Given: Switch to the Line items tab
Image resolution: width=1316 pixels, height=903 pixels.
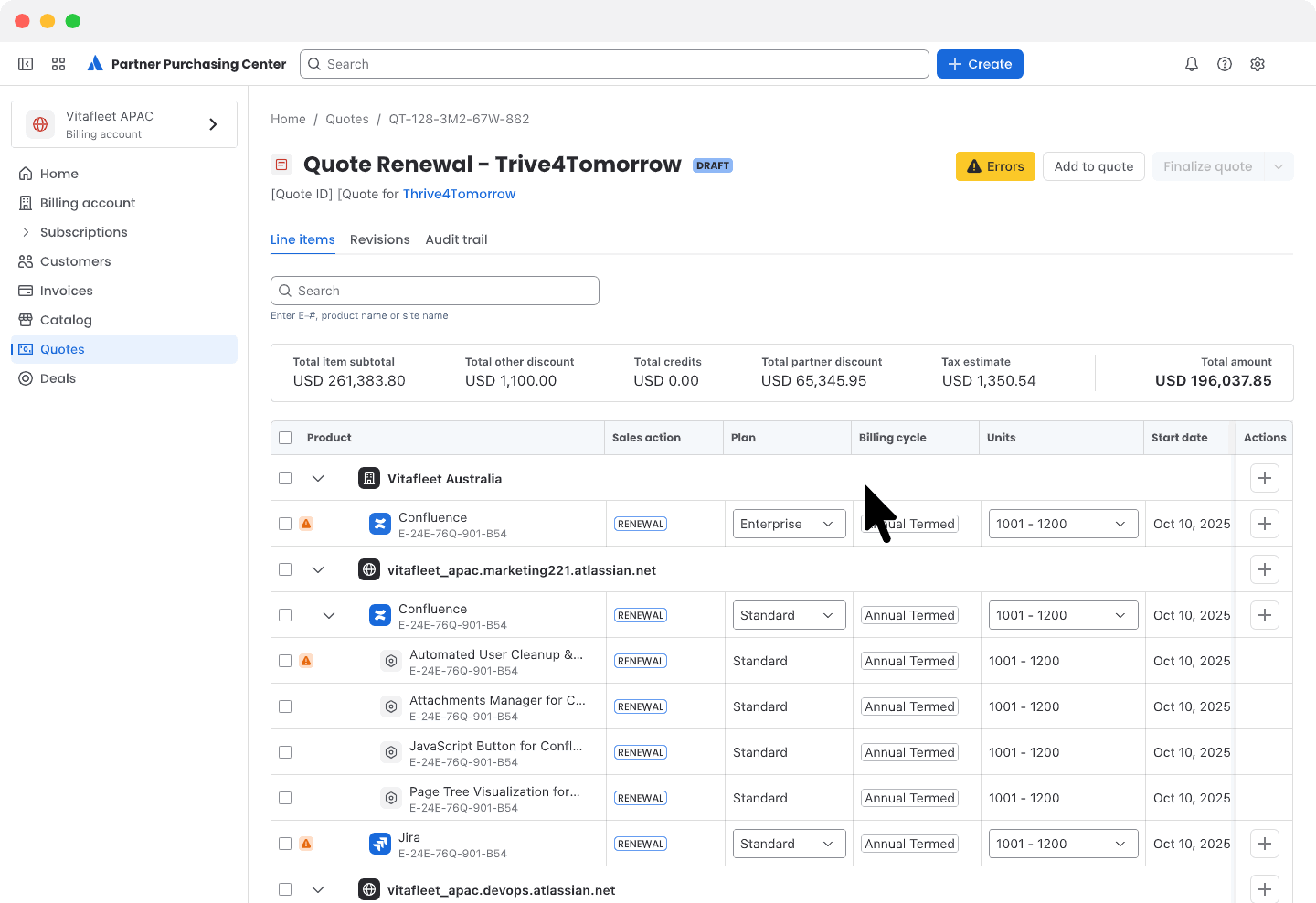Looking at the screenshot, I should pyautogui.click(x=302, y=239).
